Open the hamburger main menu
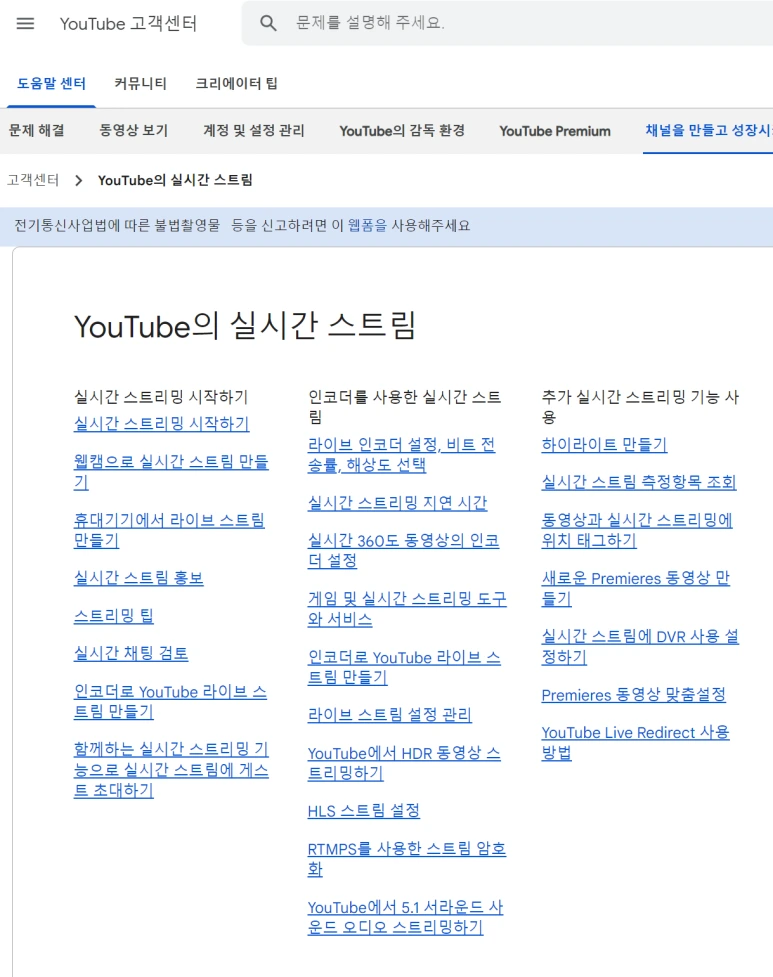 tap(25, 24)
